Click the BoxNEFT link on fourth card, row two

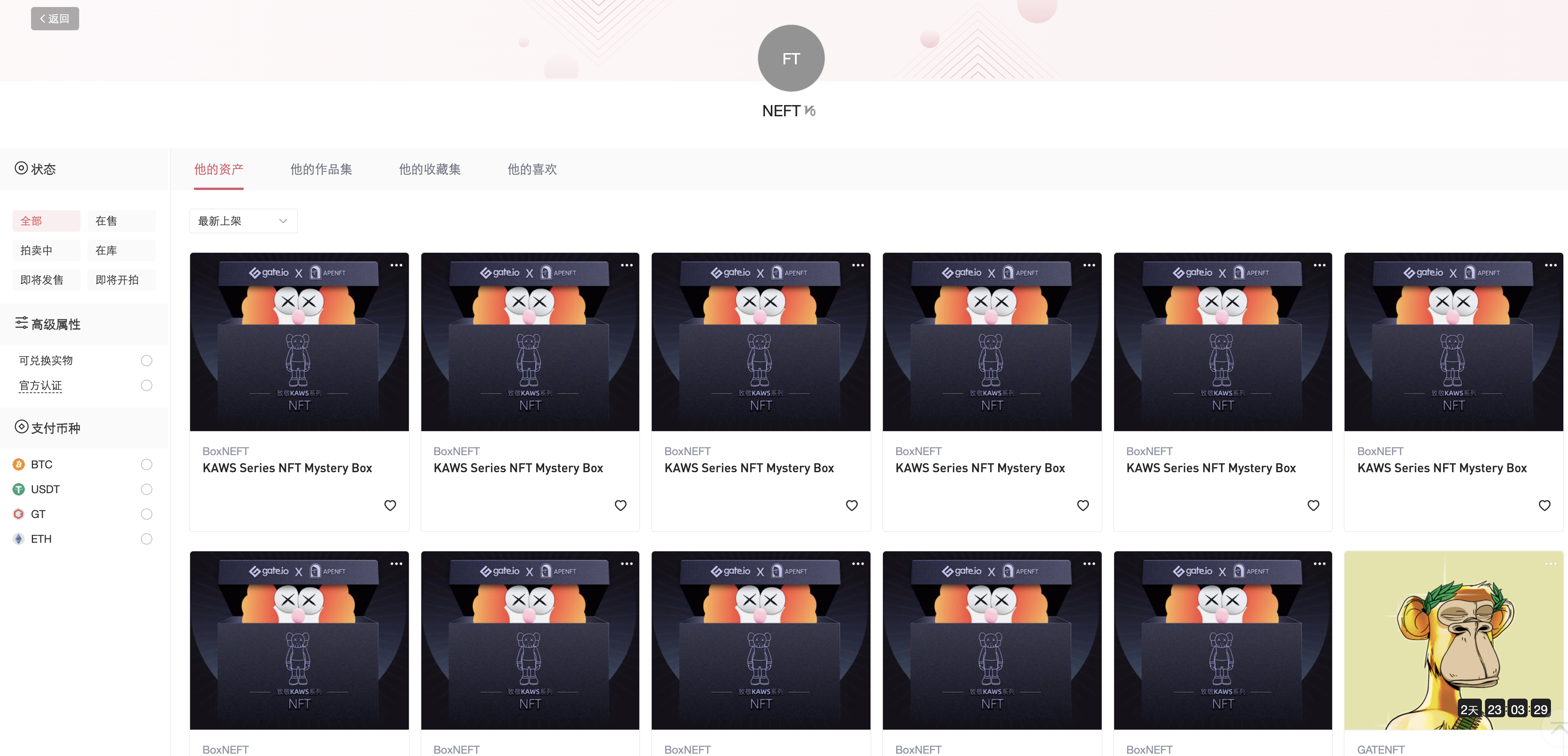919,750
